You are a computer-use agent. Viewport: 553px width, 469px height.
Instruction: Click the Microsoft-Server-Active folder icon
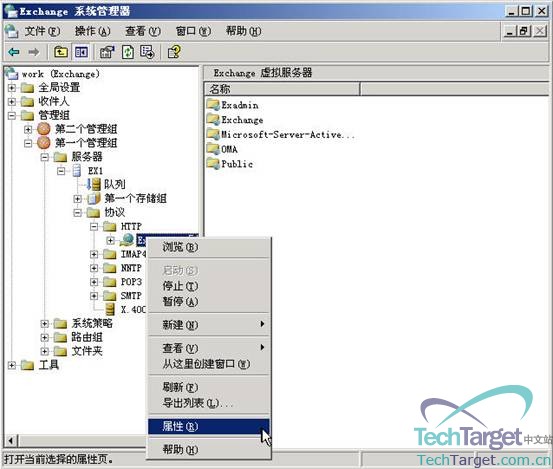[x=213, y=134]
